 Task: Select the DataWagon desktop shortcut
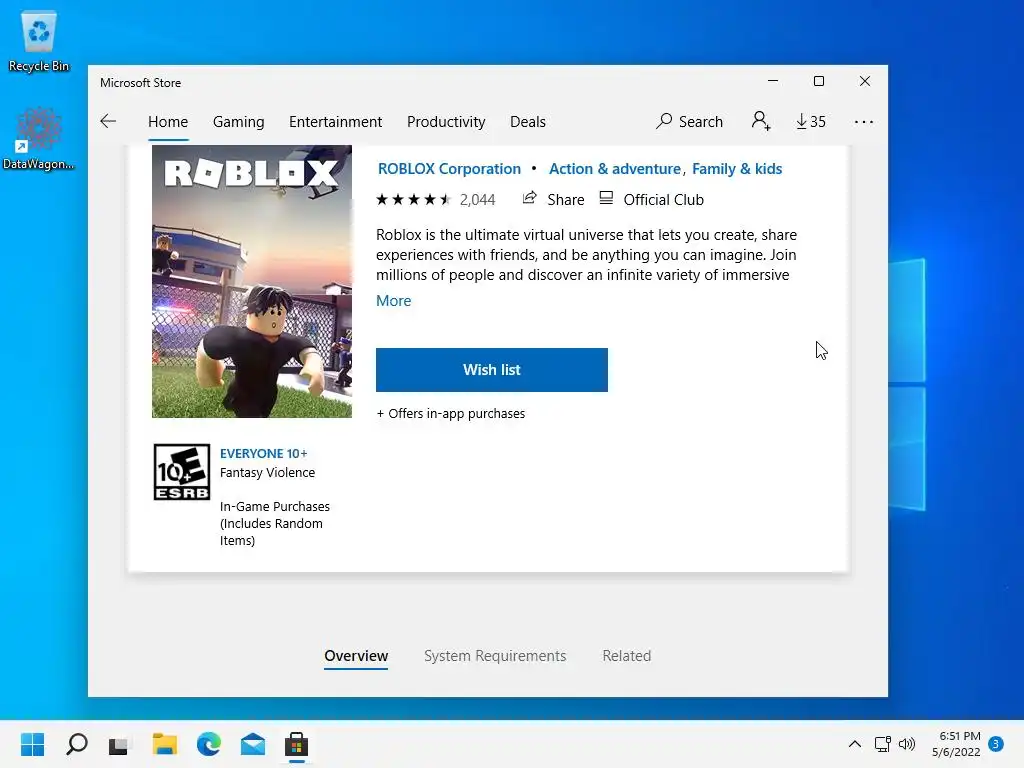click(x=39, y=139)
